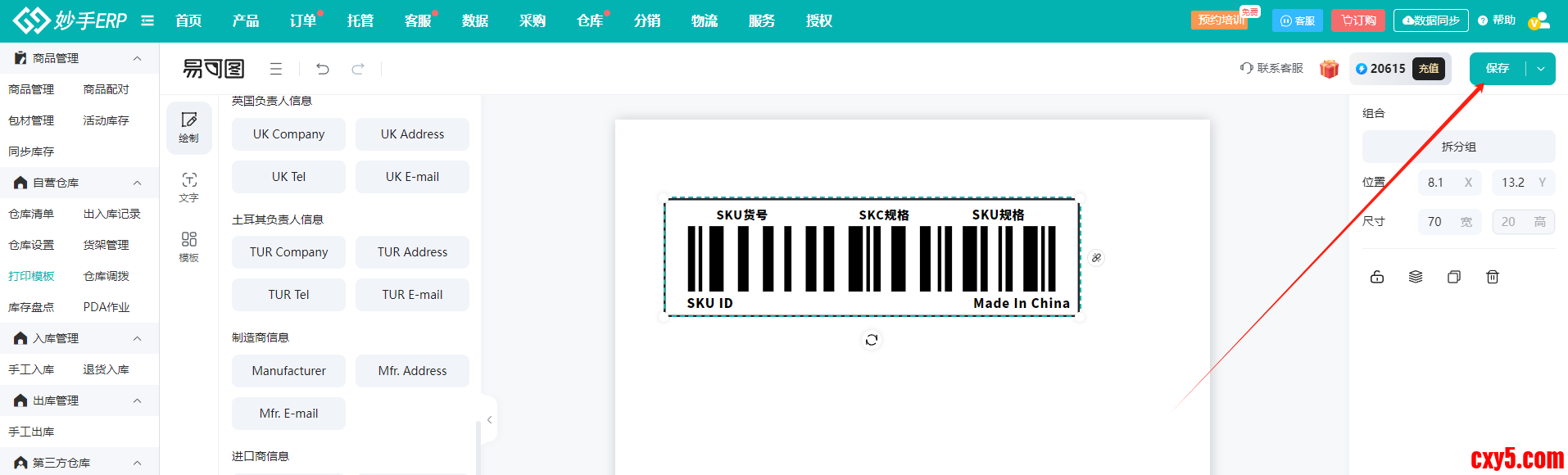
Task: Open 帮助 help
Action: pos(1497,20)
